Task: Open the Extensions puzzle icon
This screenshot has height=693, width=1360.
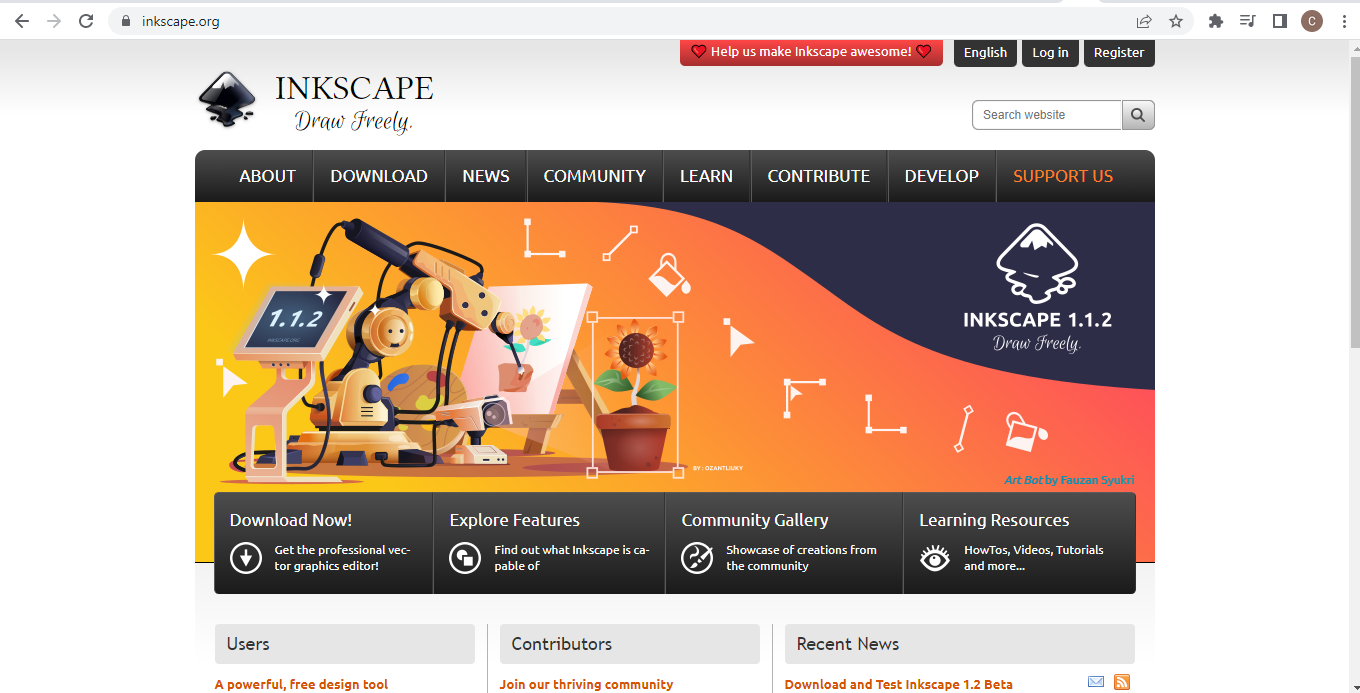Action: pyautogui.click(x=1216, y=21)
